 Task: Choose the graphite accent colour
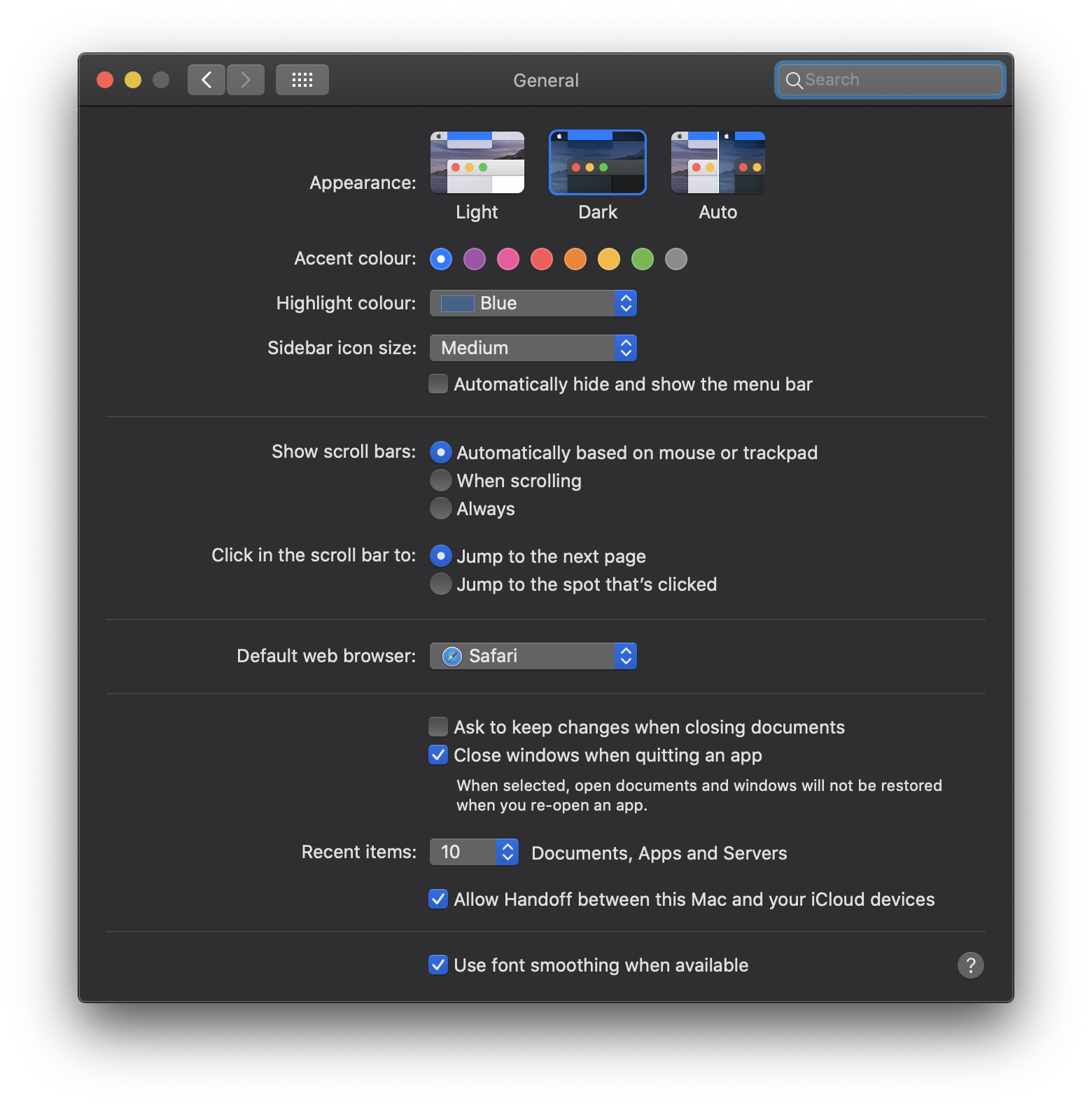pos(676,259)
